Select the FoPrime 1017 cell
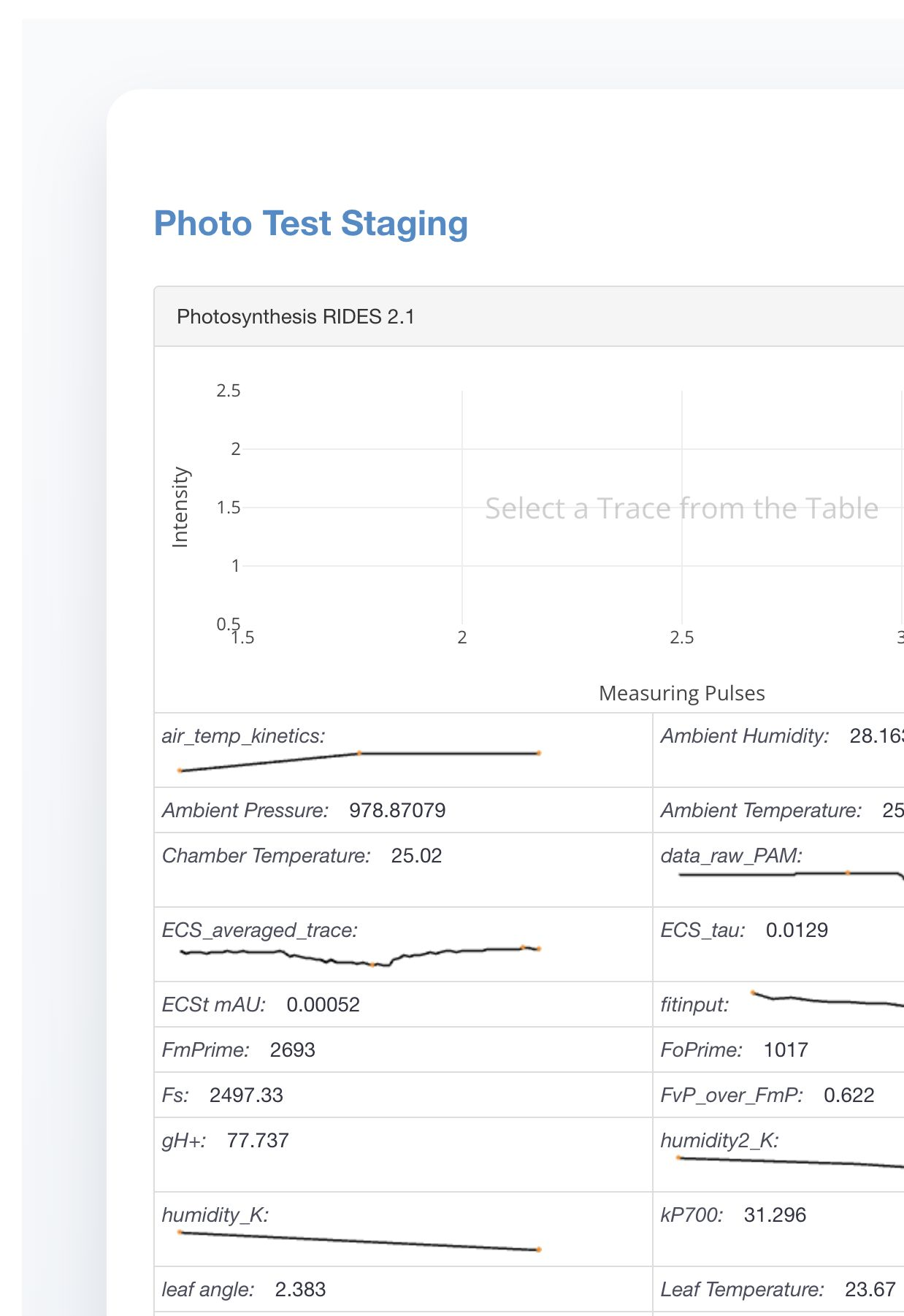The width and height of the screenshot is (904, 1316). click(x=778, y=1049)
